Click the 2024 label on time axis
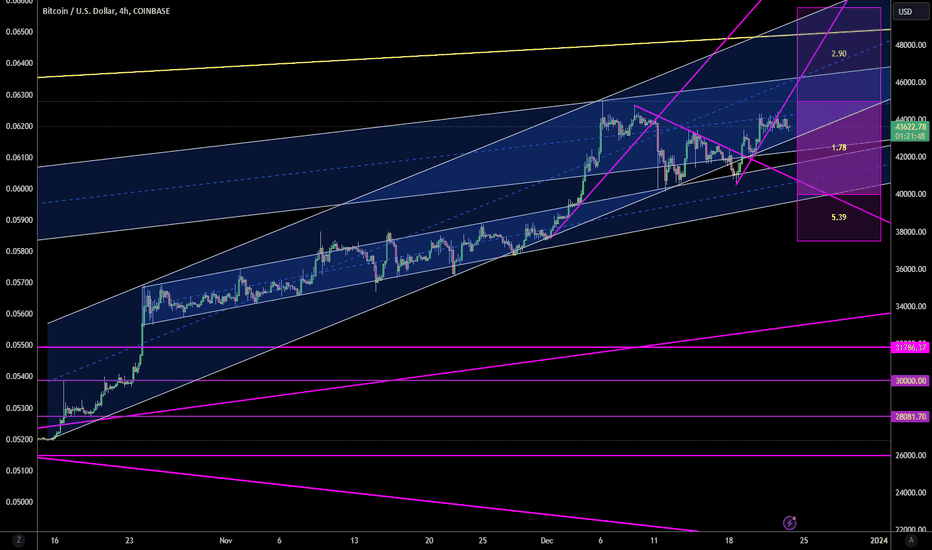 pyautogui.click(x=879, y=540)
